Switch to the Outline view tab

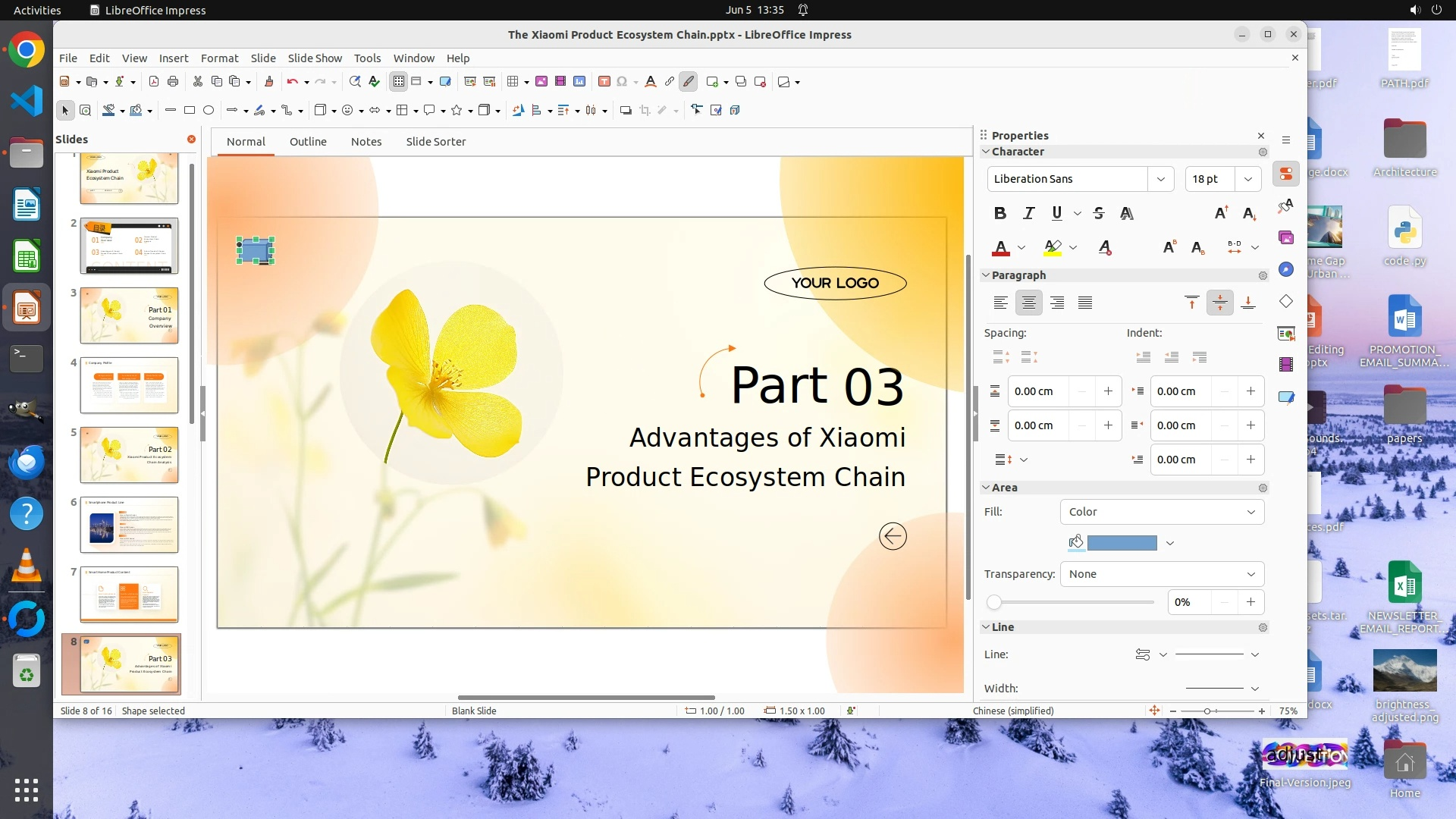[x=308, y=142]
